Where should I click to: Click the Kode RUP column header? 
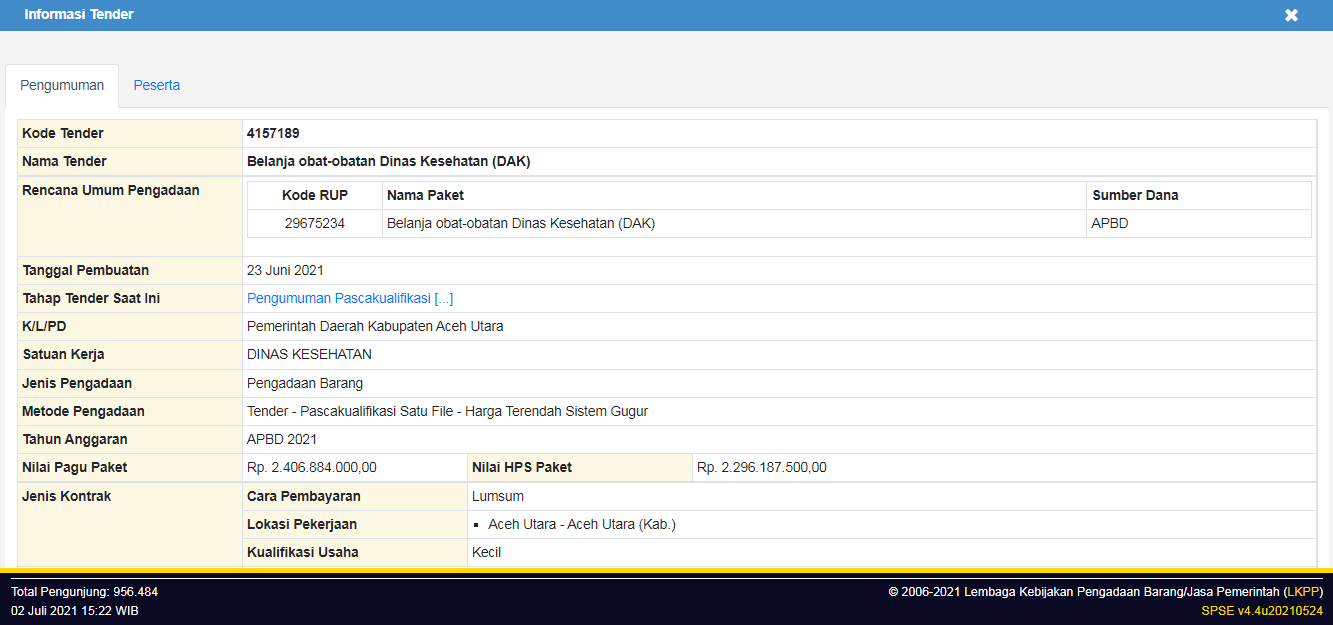pyautogui.click(x=315, y=195)
